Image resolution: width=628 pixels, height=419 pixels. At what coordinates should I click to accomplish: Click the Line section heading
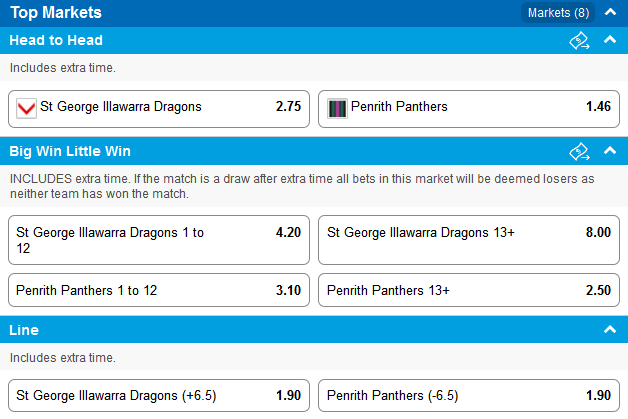pos(24,330)
